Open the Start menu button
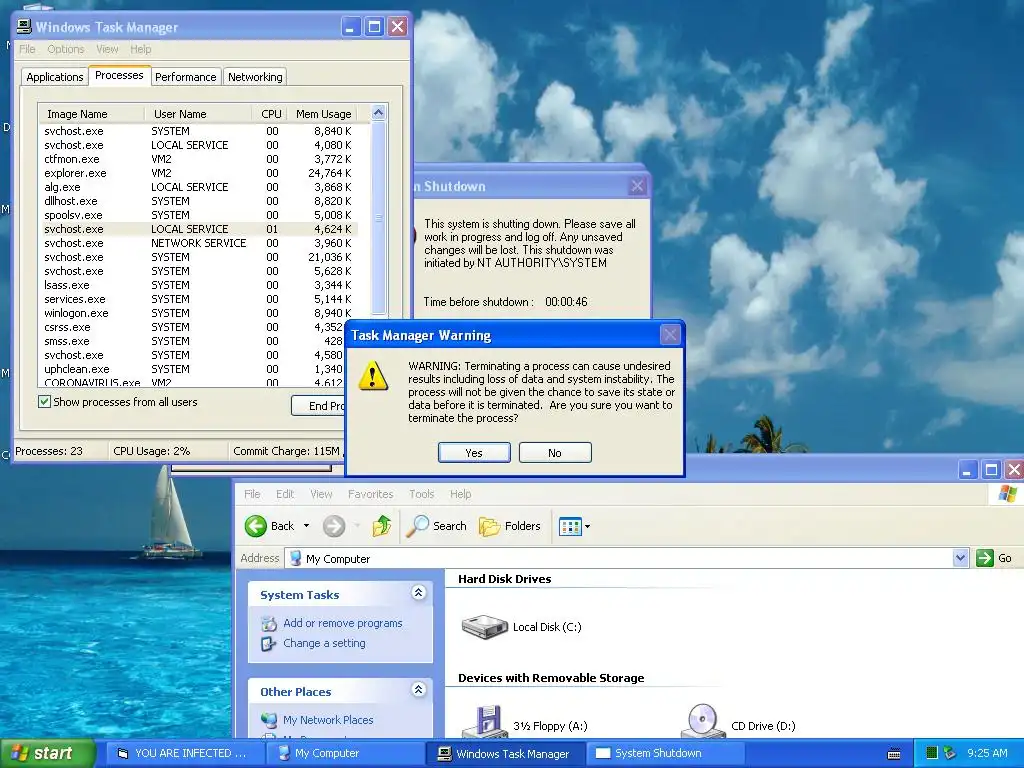This screenshot has width=1024, height=768. click(x=46, y=753)
